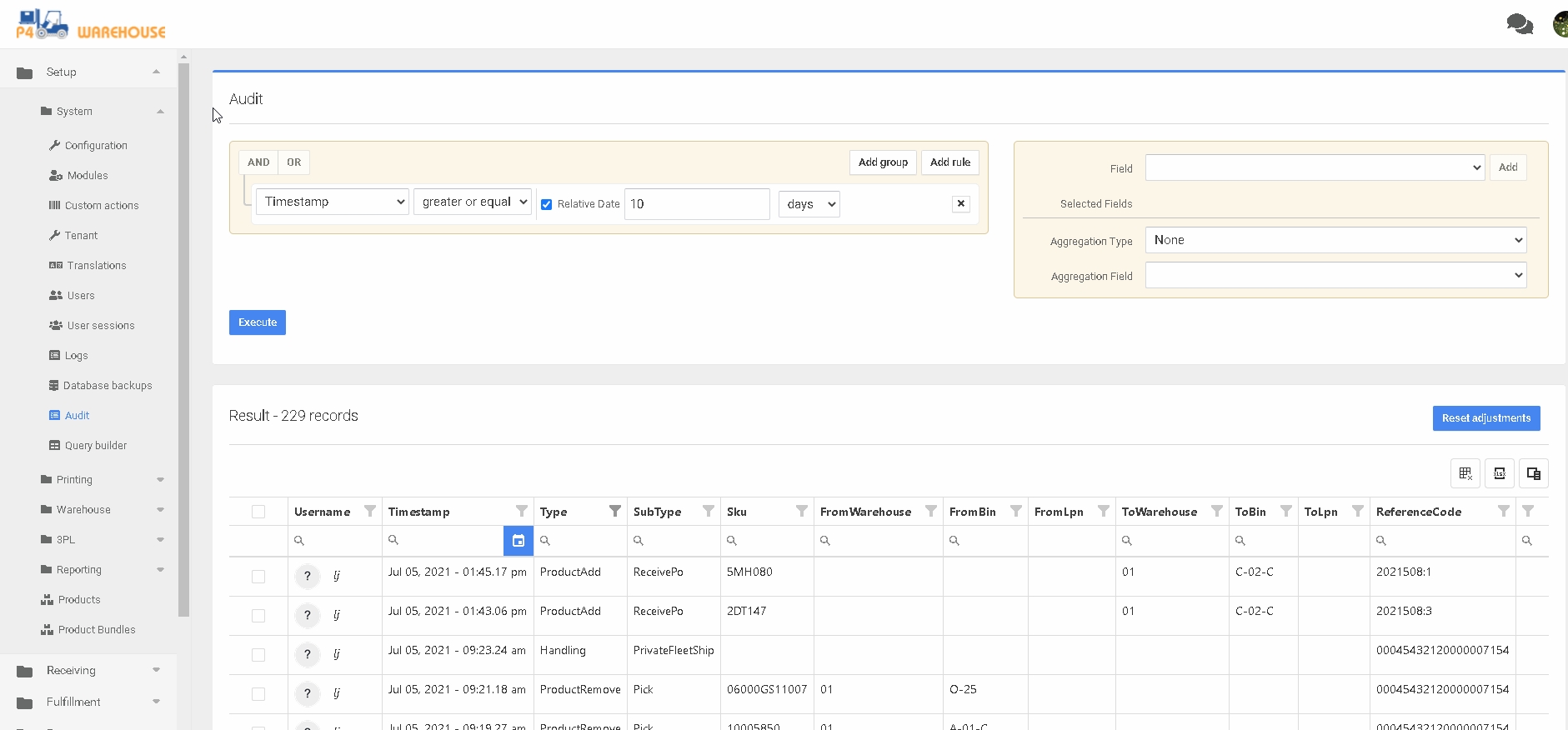
Task: Click the Sku column filter icon
Action: click(801, 512)
